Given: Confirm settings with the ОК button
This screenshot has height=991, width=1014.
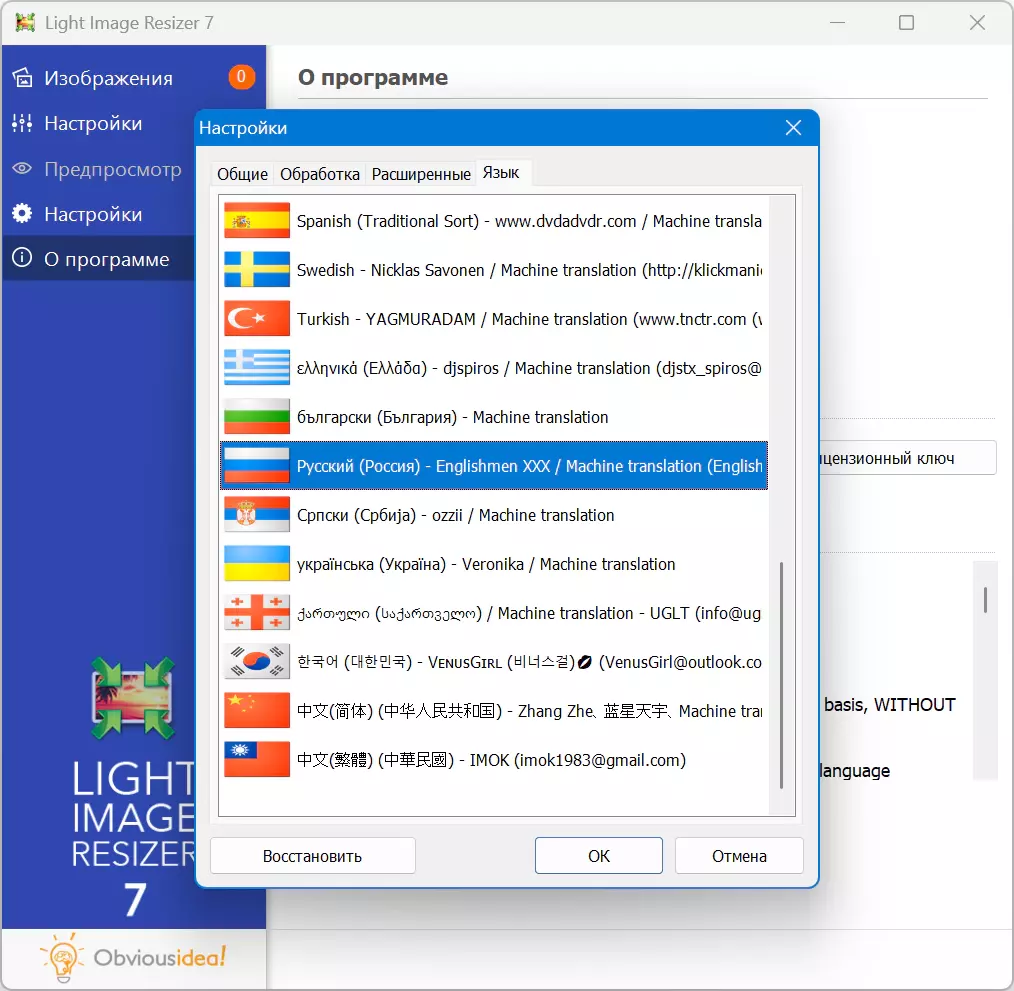Looking at the screenshot, I should pyautogui.click(x=599, y=856).
